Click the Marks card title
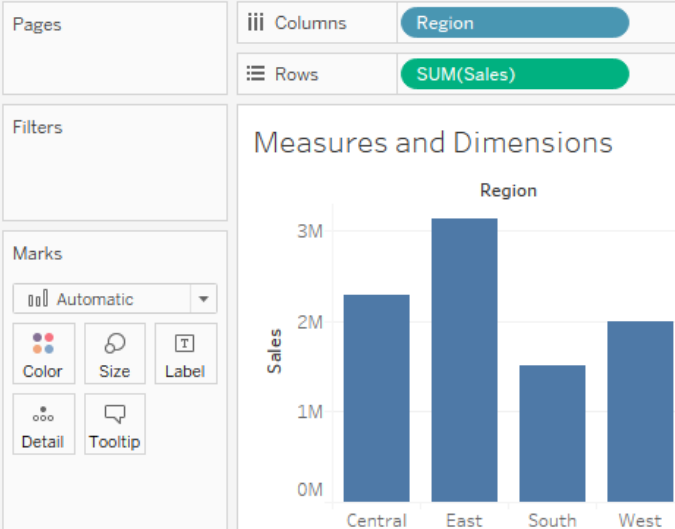 coord(37,254)
